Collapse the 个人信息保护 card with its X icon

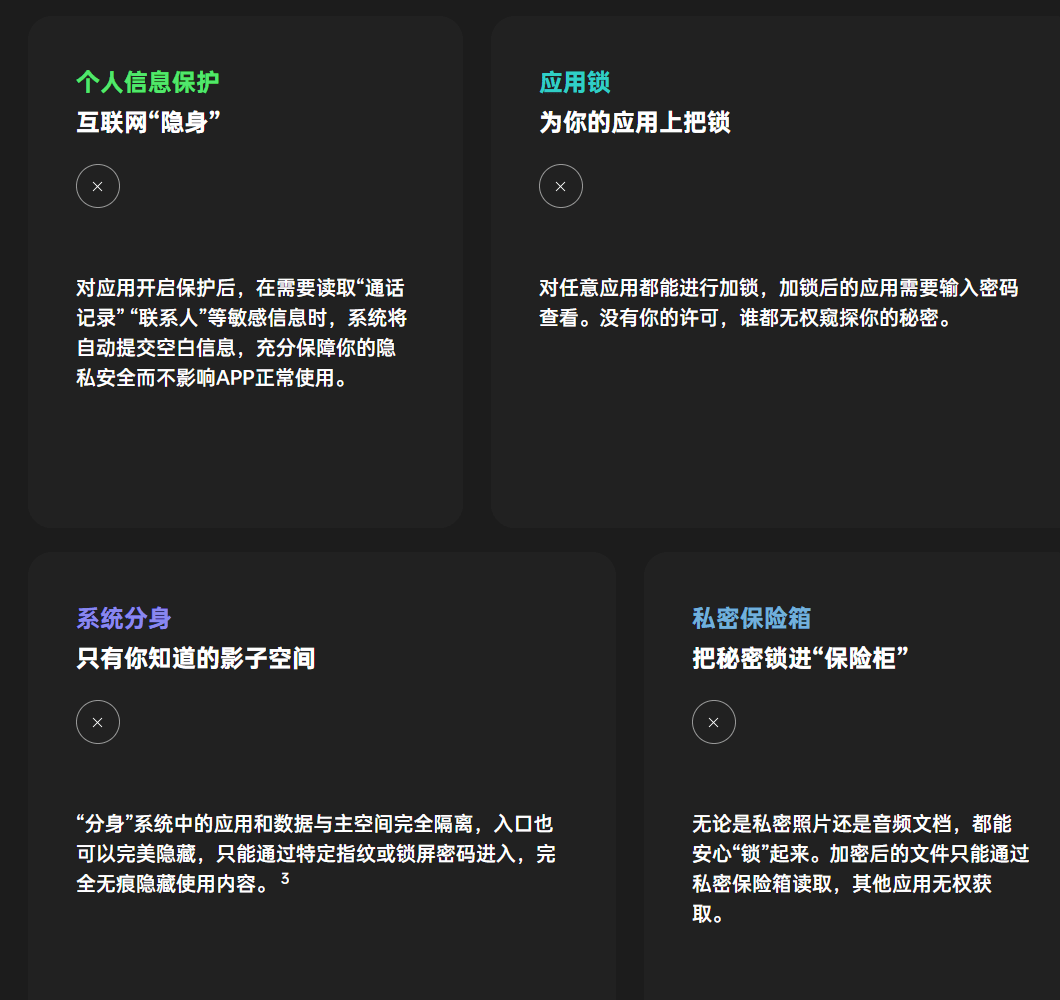(98, 186)
